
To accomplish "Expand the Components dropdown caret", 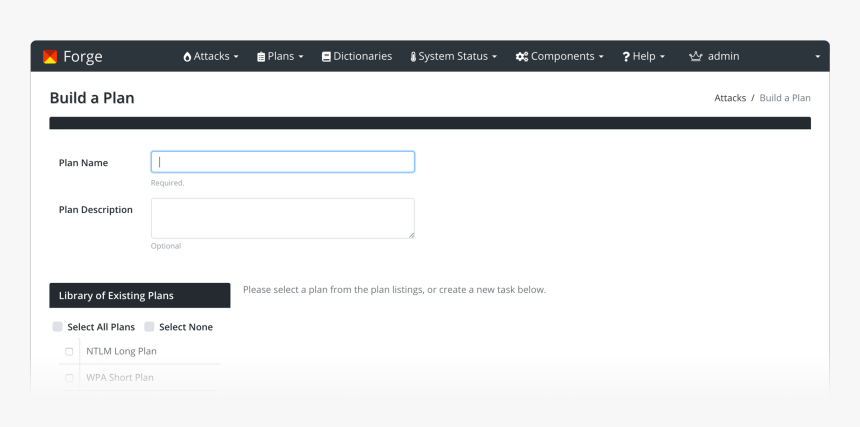I will [601, 57].
